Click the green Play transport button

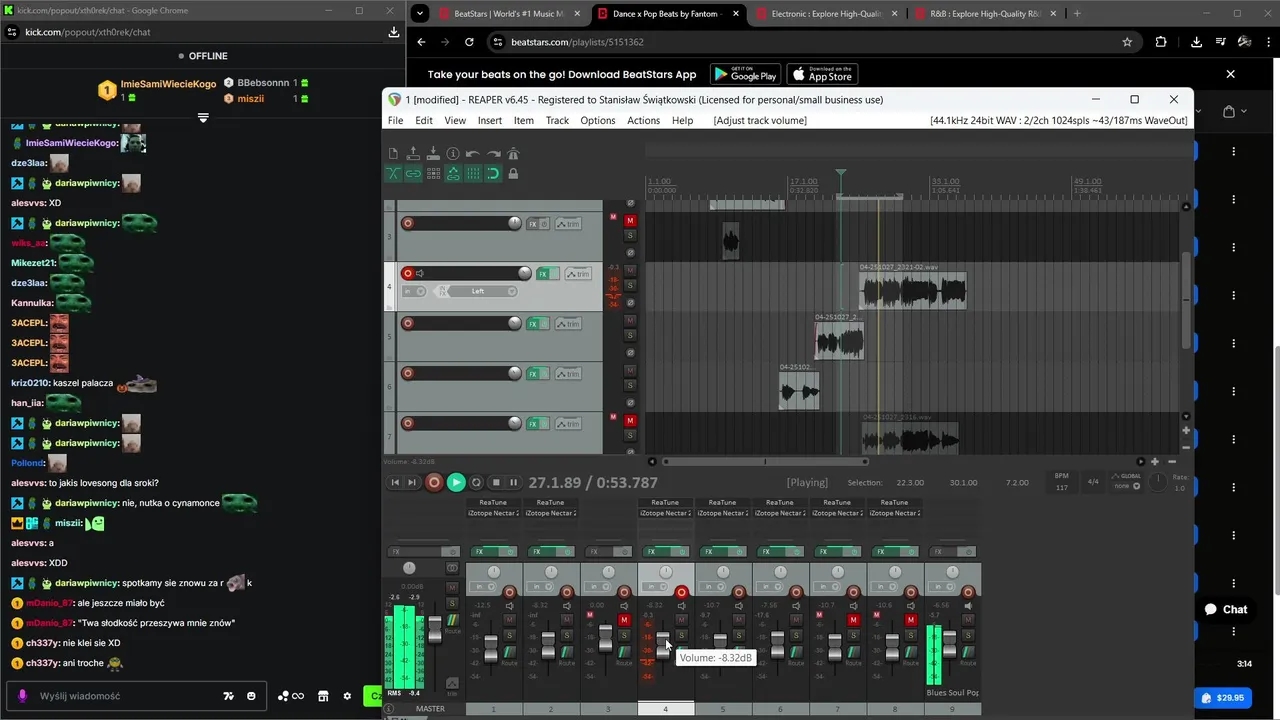pyautogui.click(x=456, y=483)
